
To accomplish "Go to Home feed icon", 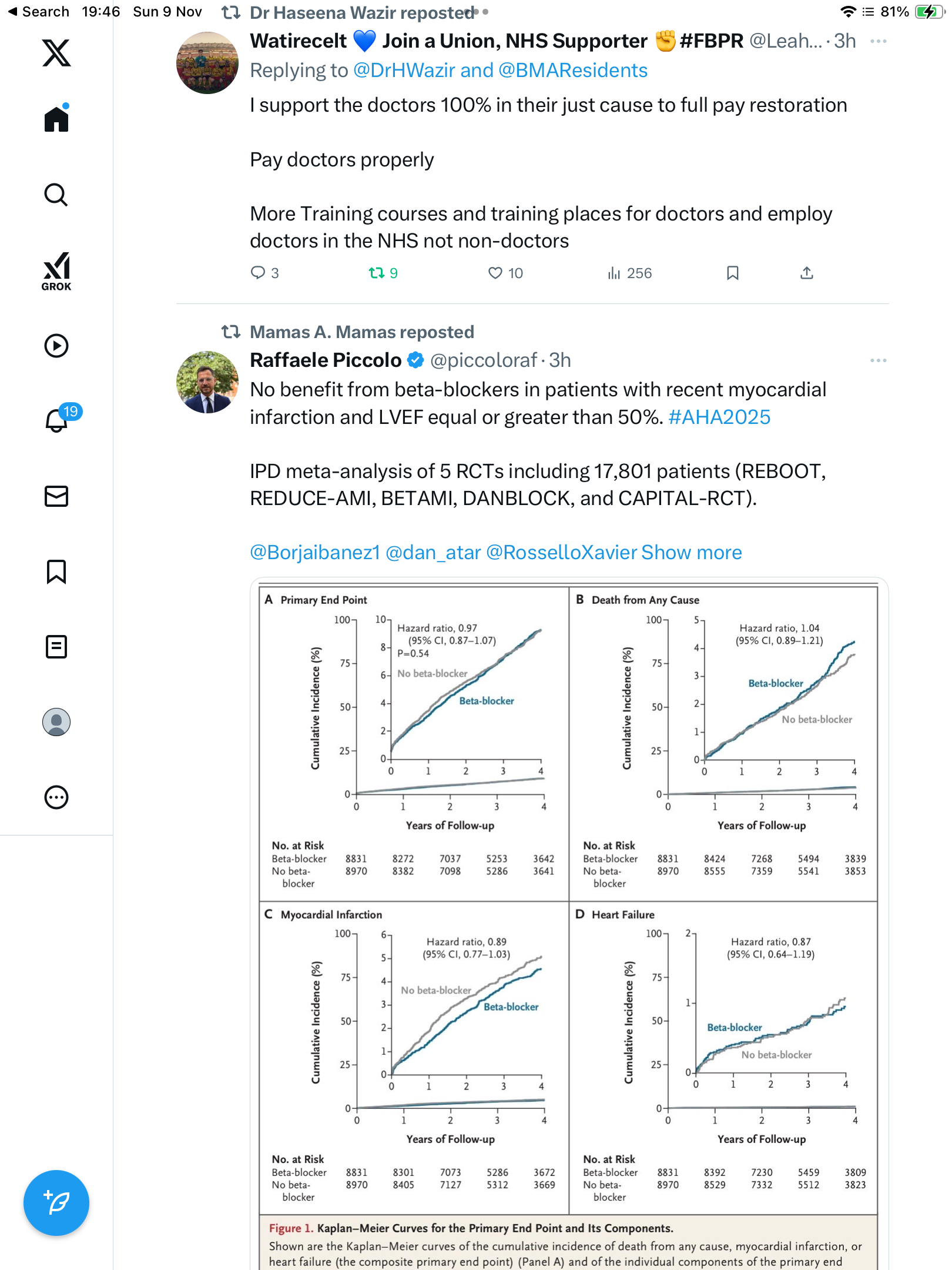I will [56, 119].
